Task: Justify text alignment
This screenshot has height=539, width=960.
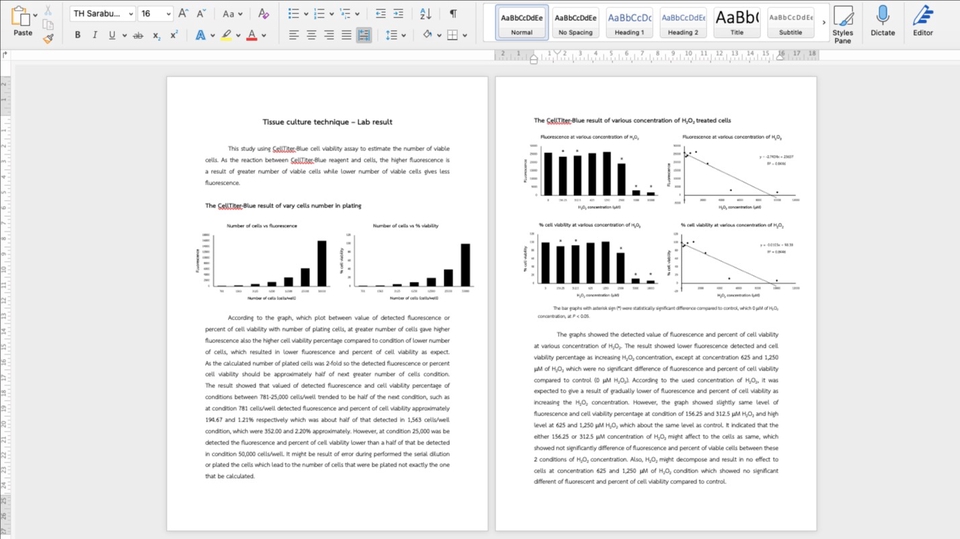Action: click(347, 36)
